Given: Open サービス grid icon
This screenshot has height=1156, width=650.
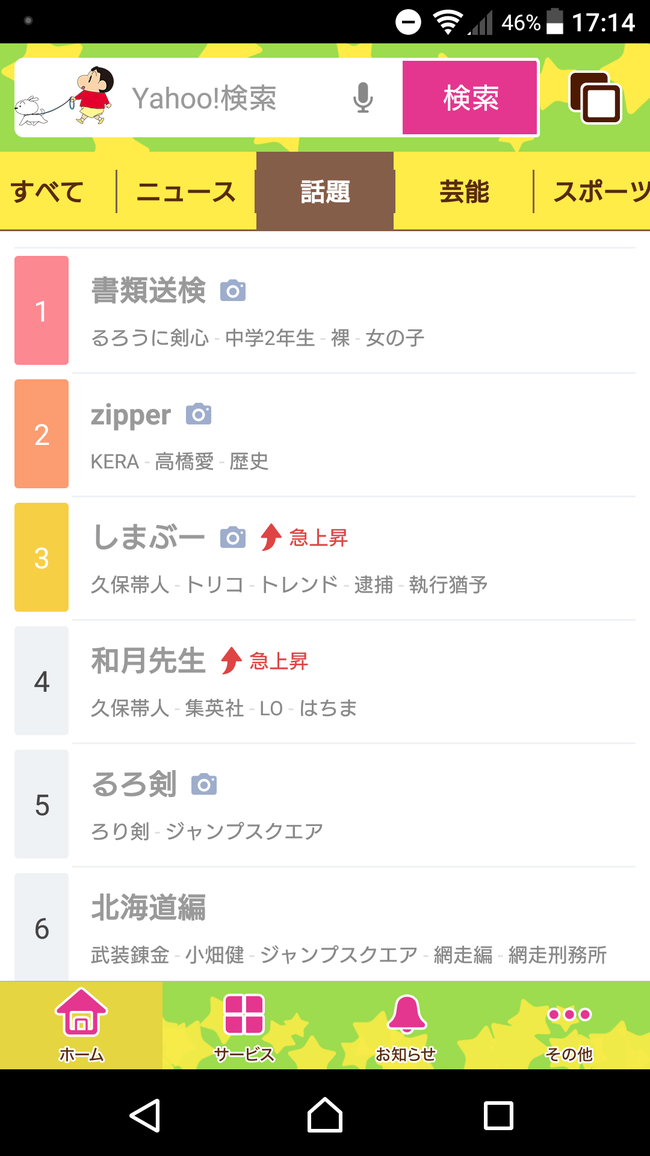Looking at the screenshot, I should 244,1026.
